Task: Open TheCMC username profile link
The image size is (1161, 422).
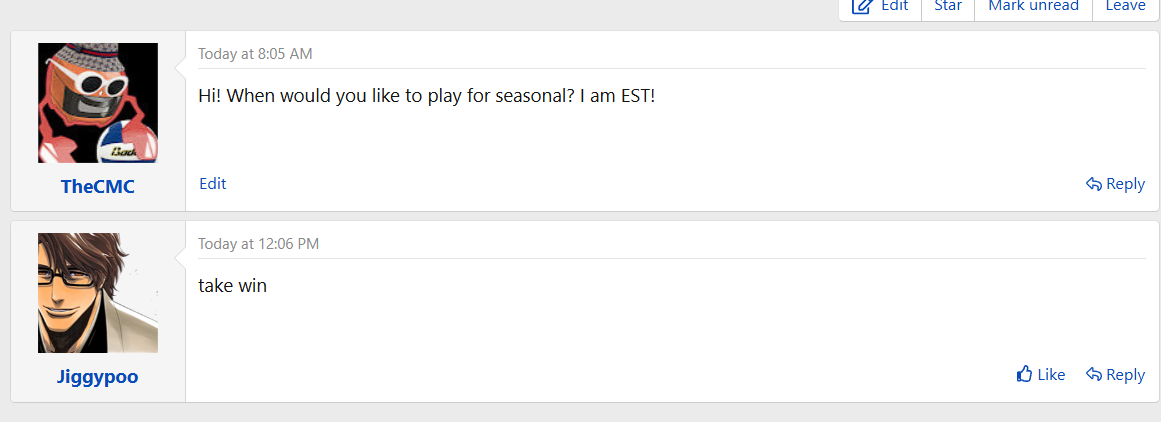Action: point(97,187)
